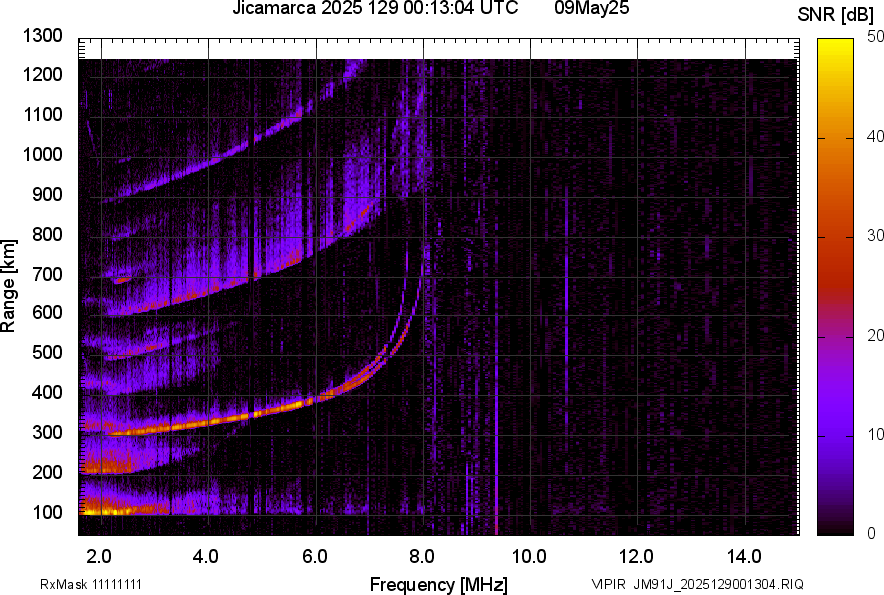Click frequency axis tick 10.0
The image size is (884, 595).
[529, 557]
